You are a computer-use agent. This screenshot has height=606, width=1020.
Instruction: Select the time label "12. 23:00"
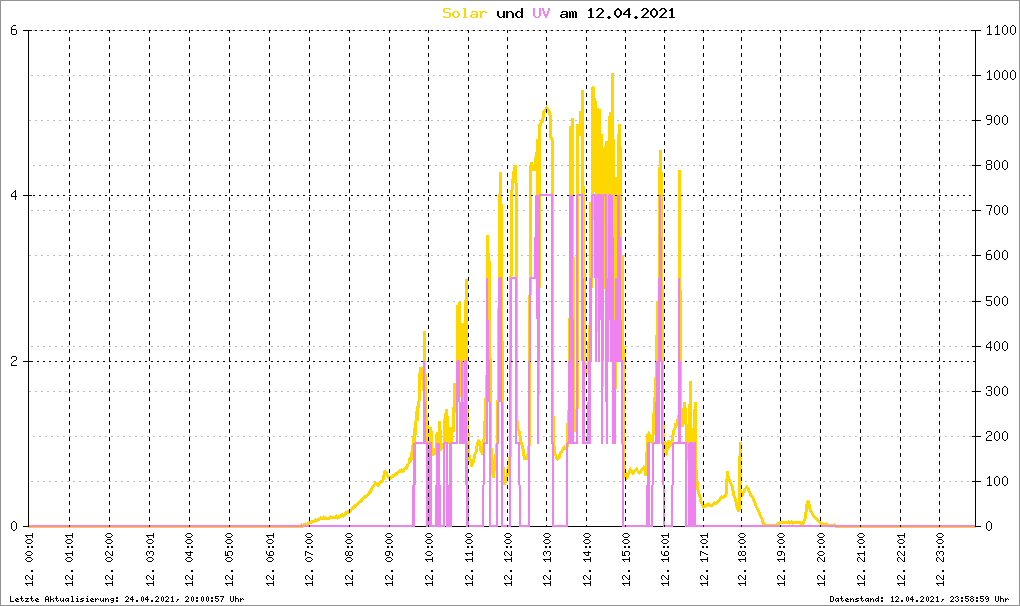[940, 559]
